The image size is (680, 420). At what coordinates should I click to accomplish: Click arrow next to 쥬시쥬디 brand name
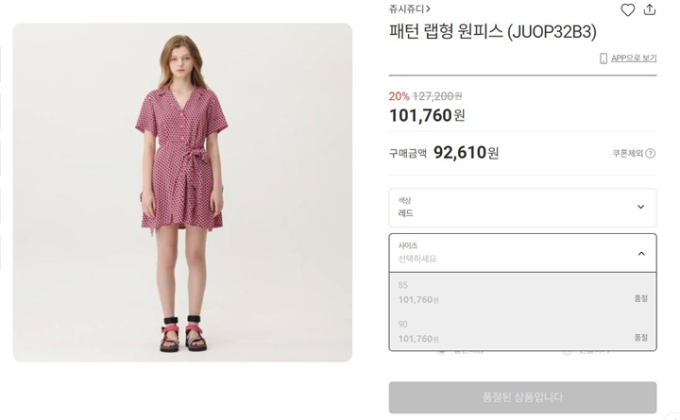tap(428, 9)
